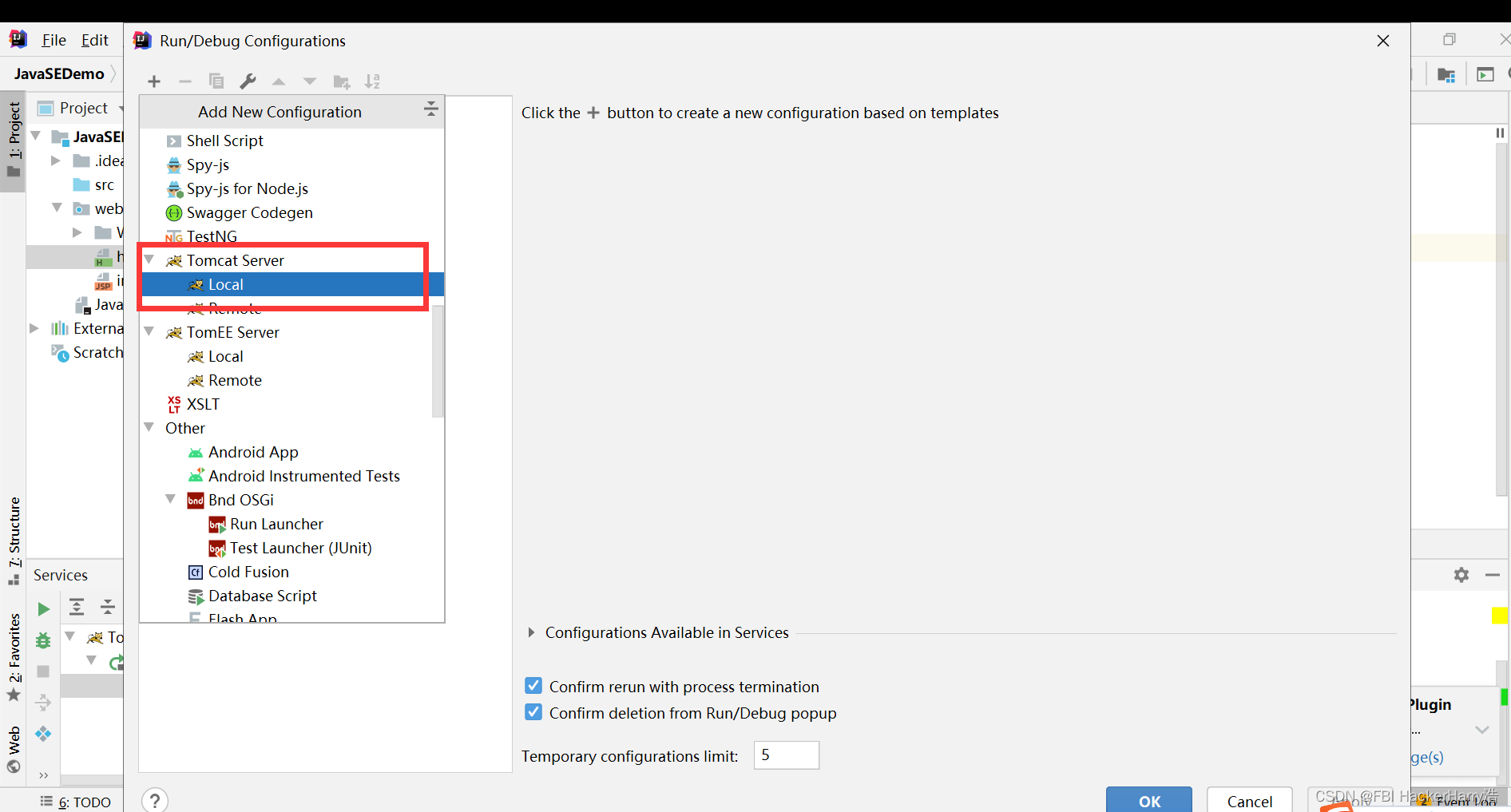Run the service with green play icon
1511x812 pixels.
[43, 609]
